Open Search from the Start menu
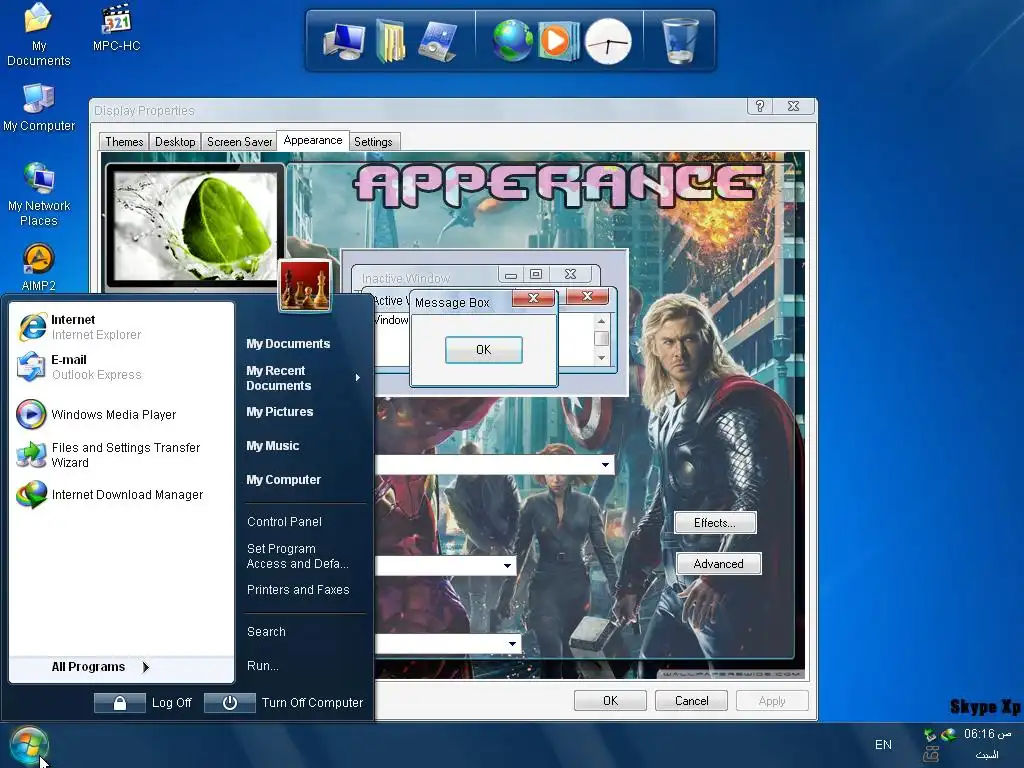Viewport: 1024px width, 768px height. (266, 632)
